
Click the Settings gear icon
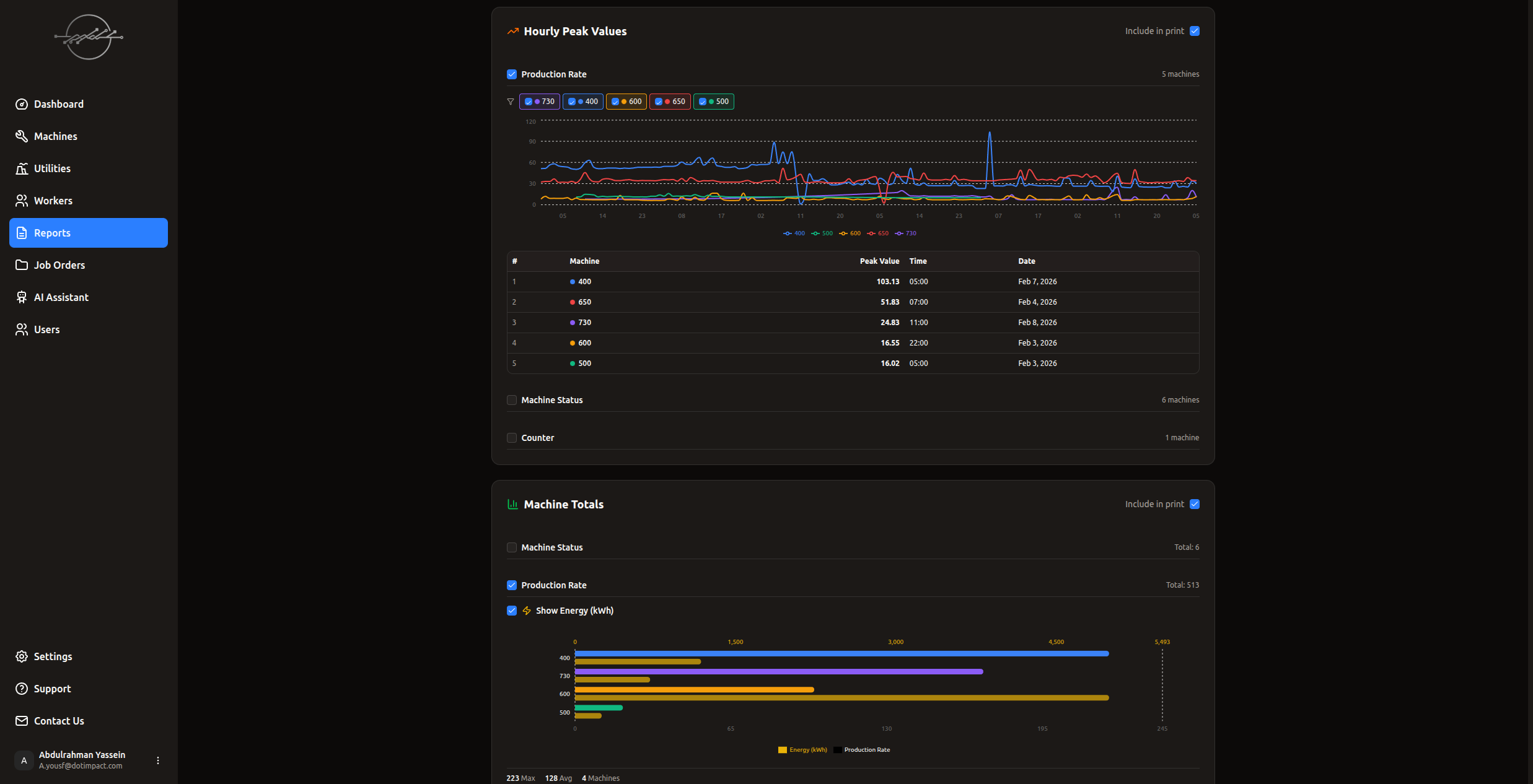click(x=22, y=656)
